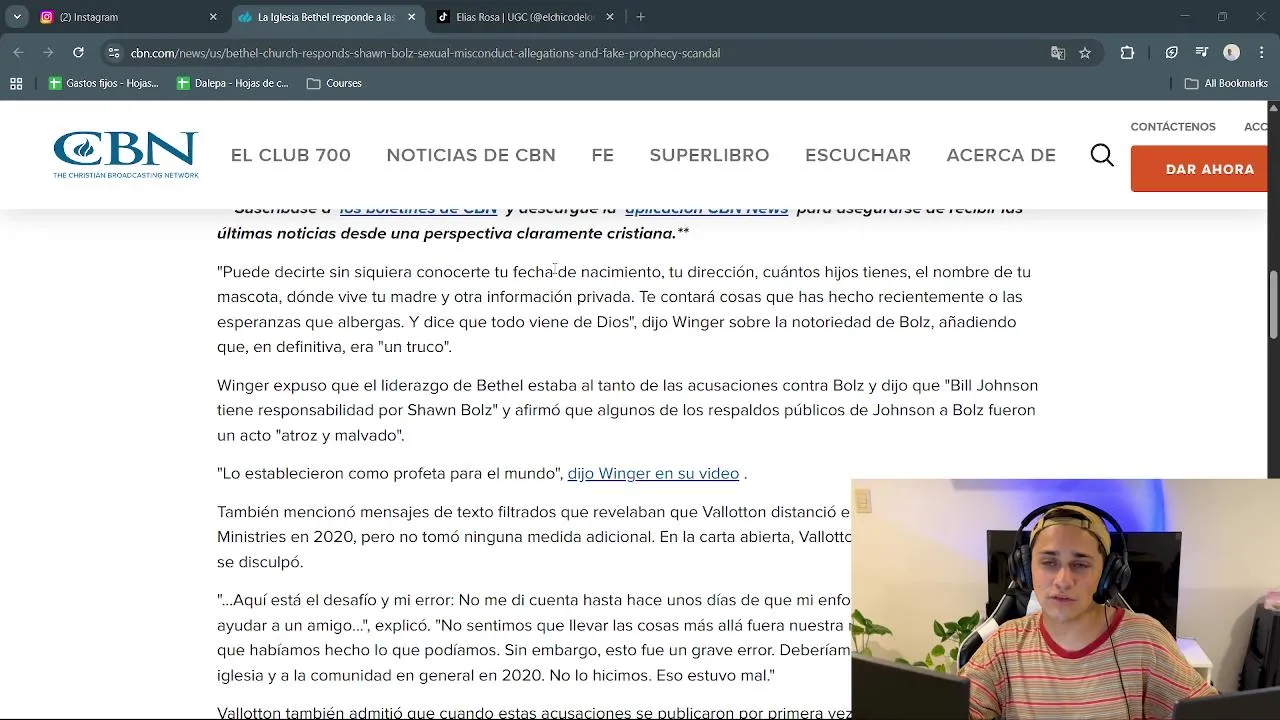Go back to the previous page

click(19, 53)
